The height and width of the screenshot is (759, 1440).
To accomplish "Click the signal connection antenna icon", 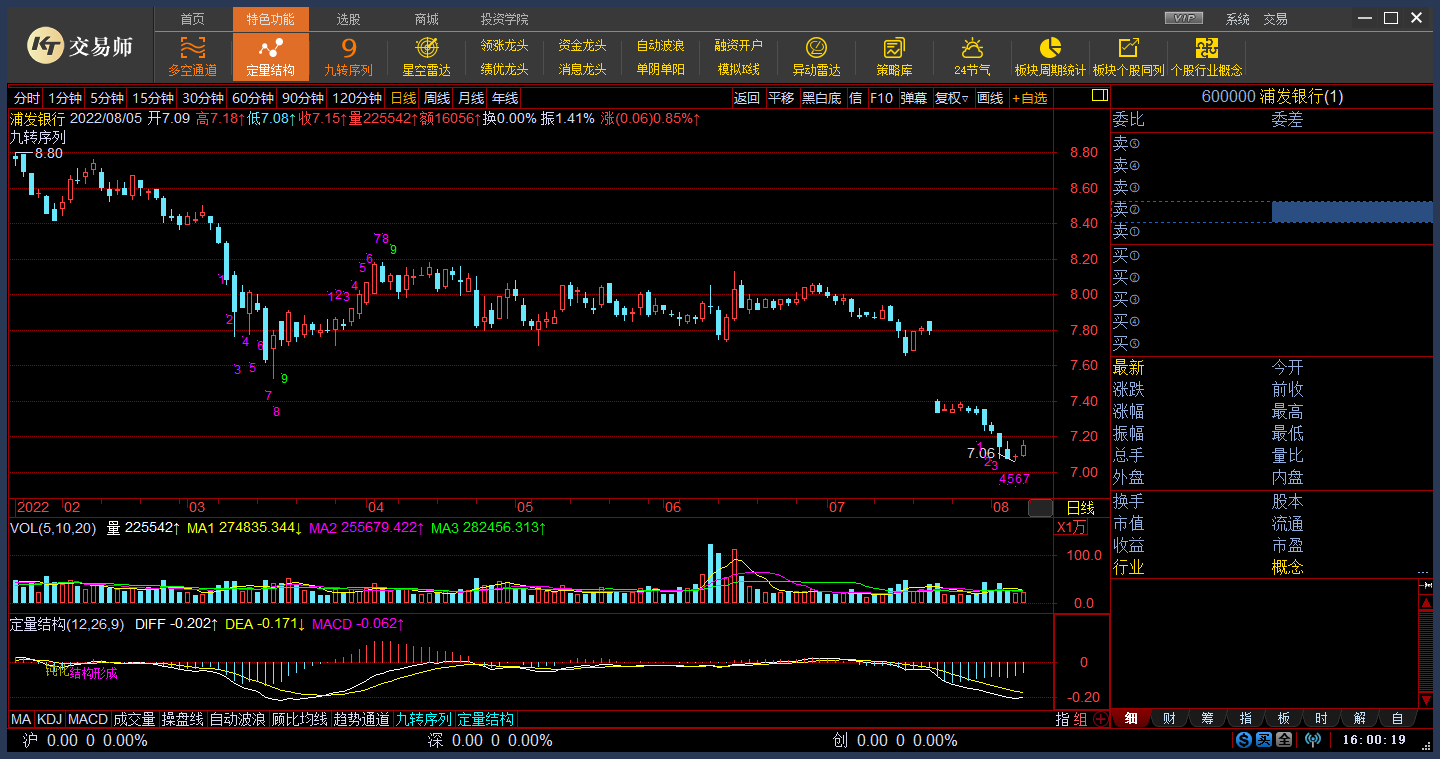I will point(1313,740).
